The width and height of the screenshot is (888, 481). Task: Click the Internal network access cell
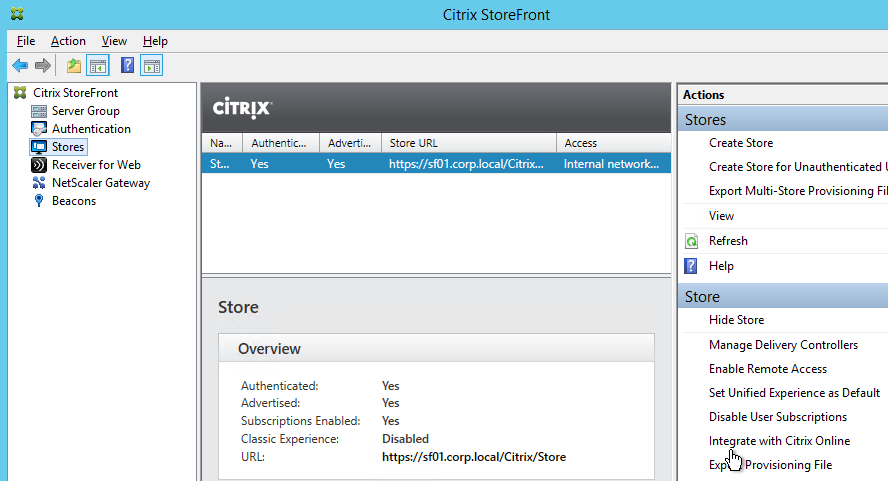tap(611, 164)
